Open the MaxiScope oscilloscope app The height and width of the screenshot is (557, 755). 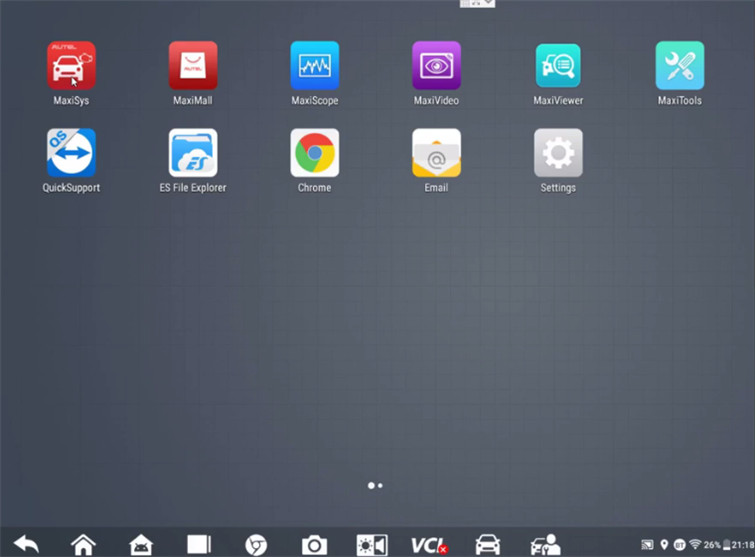315,65
